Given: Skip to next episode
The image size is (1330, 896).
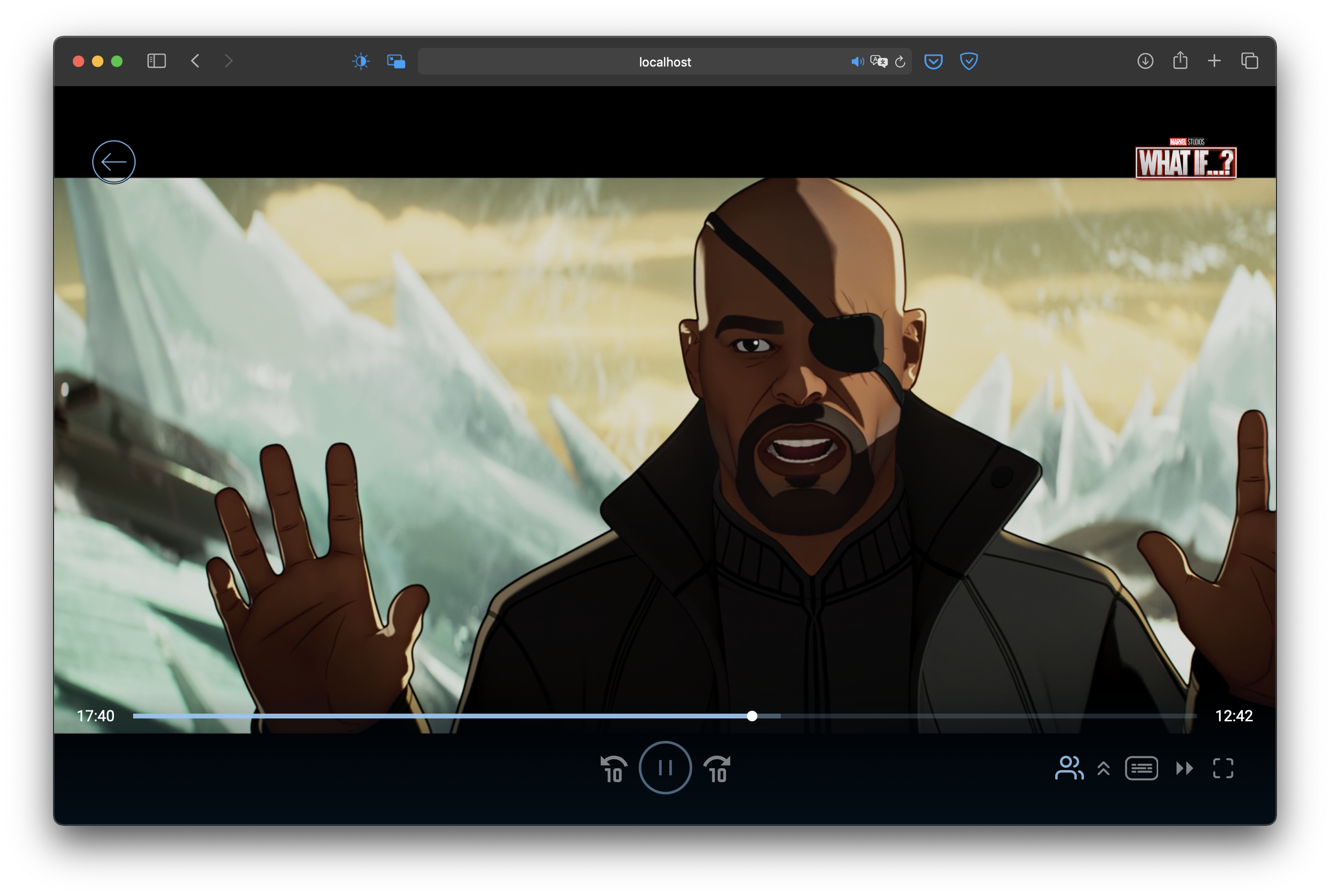Looking at the screenshot, I should coord(1184,769).
